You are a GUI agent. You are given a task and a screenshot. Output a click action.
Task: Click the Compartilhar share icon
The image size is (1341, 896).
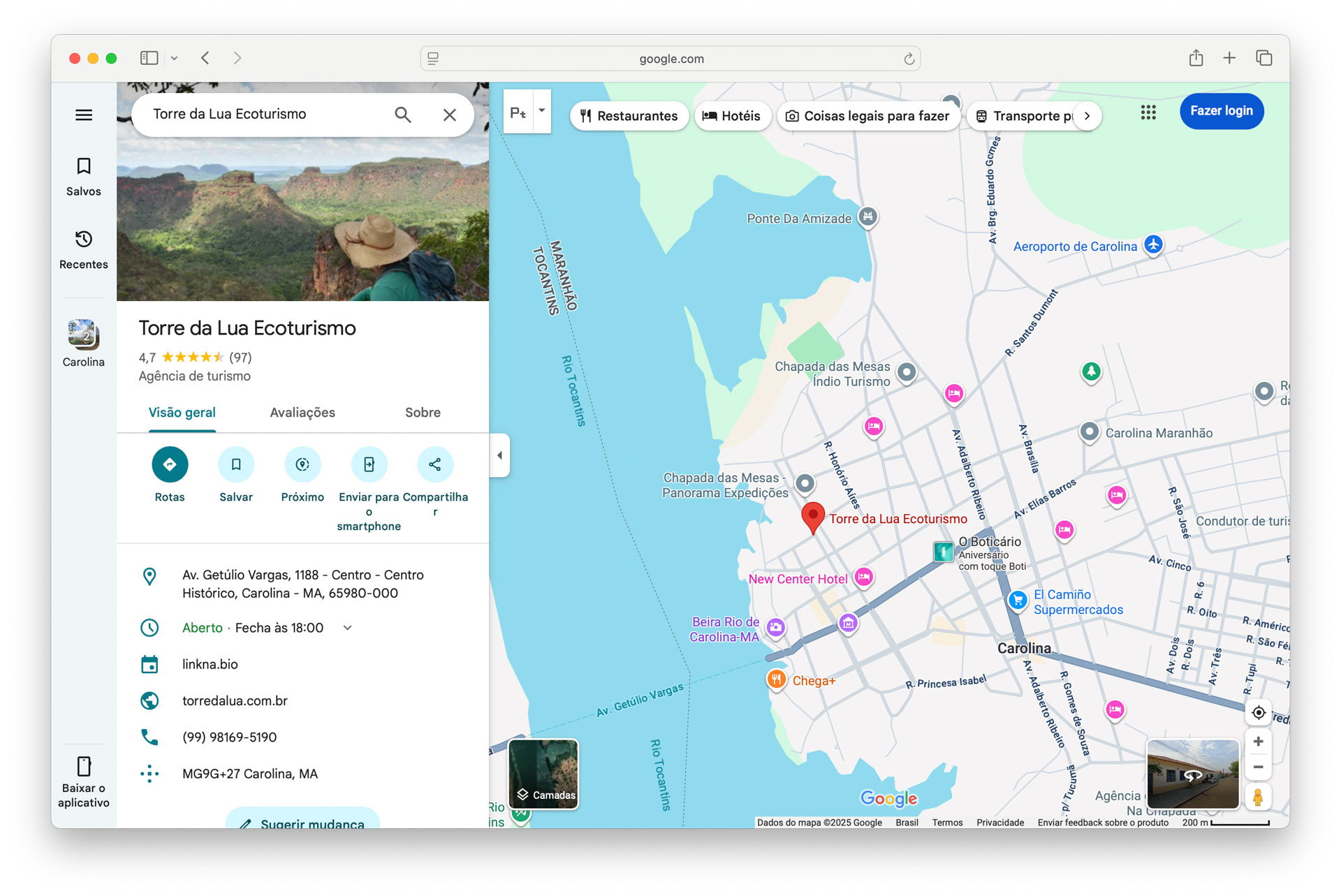point(434,464)
